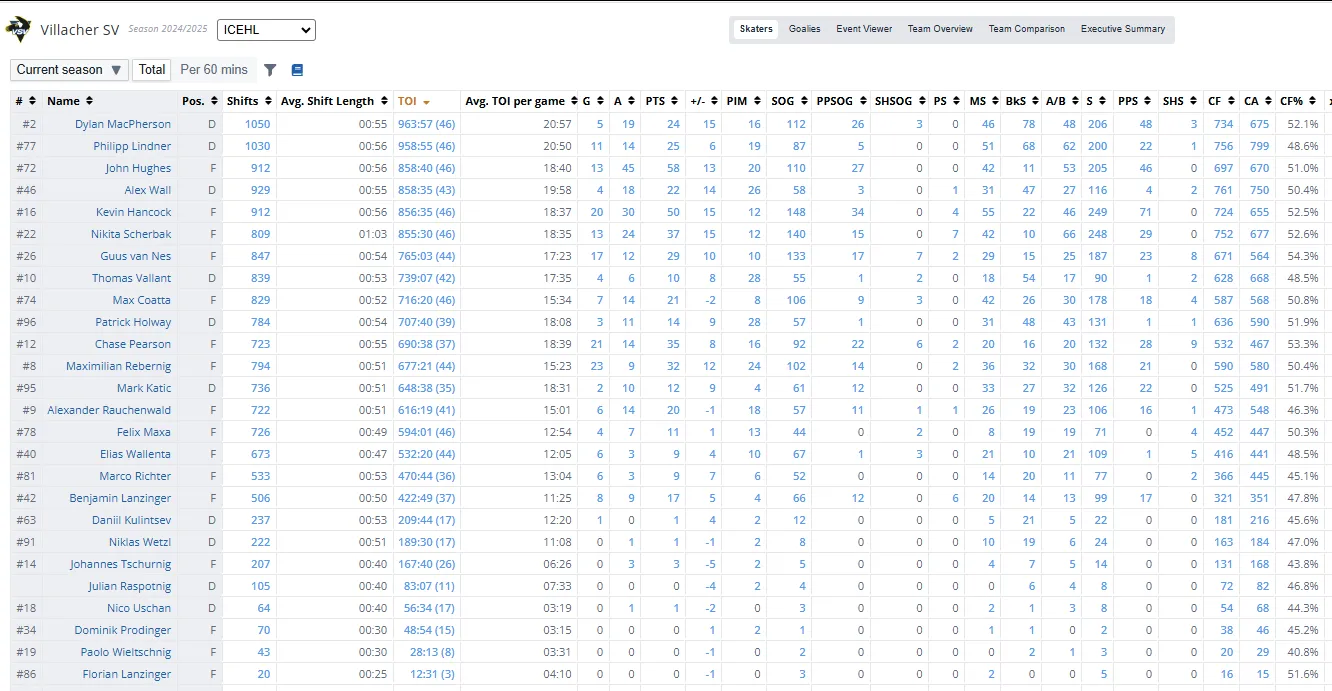
Task: Click the TOI descending sort arrow
Action: pyautogui.click(x=426, y=102)
